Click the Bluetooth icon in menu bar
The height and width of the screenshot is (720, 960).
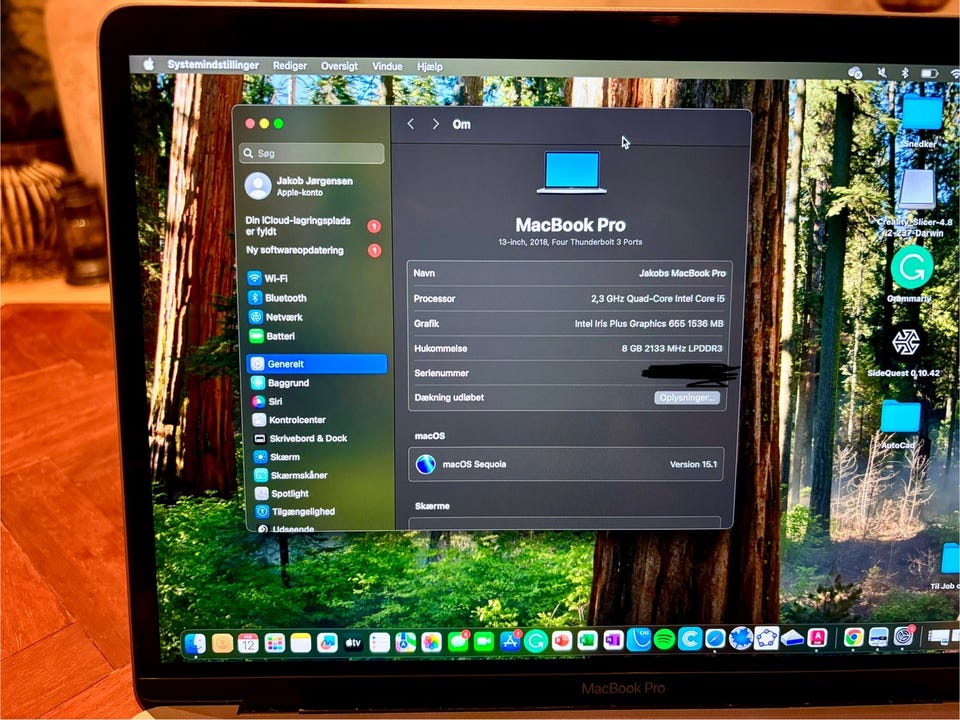coord(904,72)
